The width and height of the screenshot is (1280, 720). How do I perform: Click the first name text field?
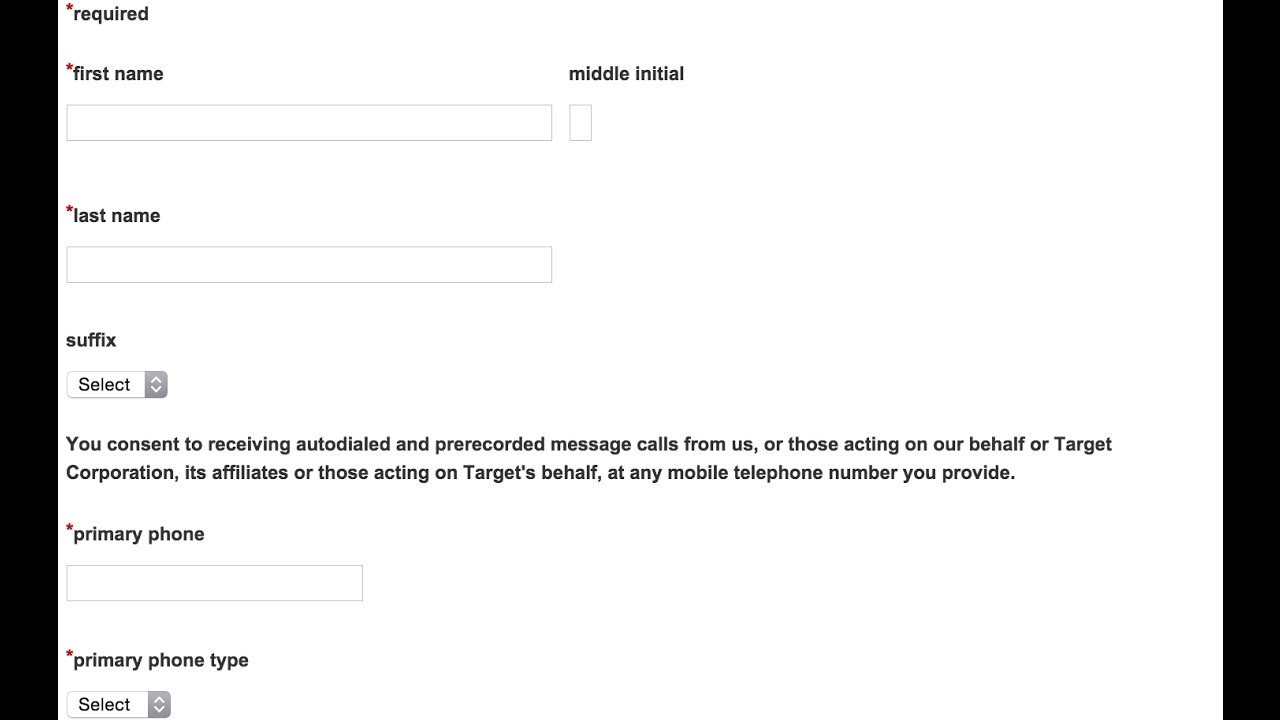[309, 123]
